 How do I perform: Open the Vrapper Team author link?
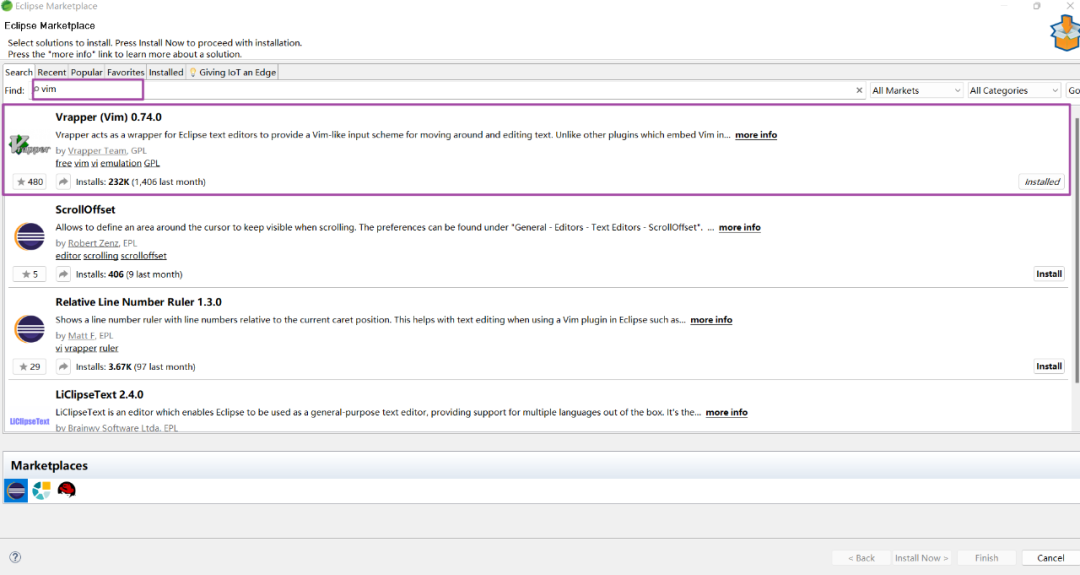(x=97, y=151)
